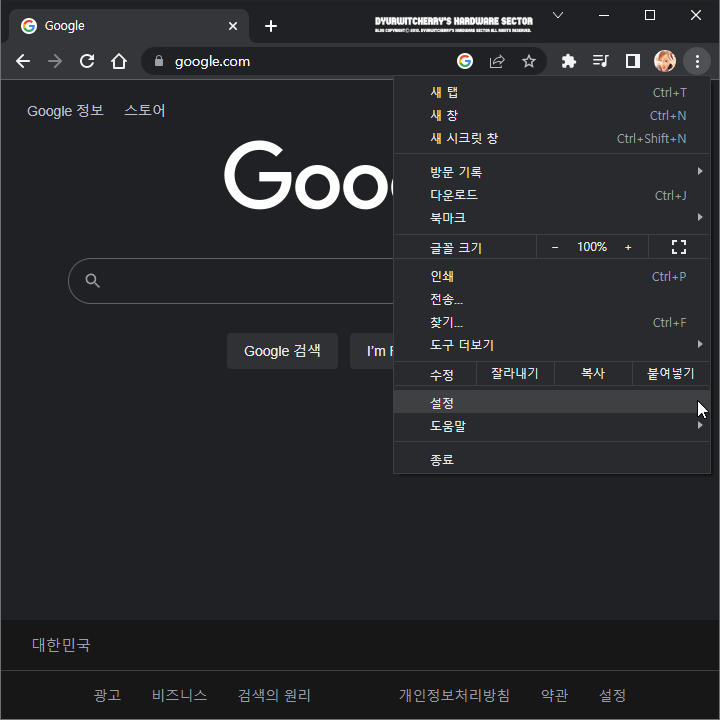
Task: Open the 광고 footer link
Action: tap(107, 695)
